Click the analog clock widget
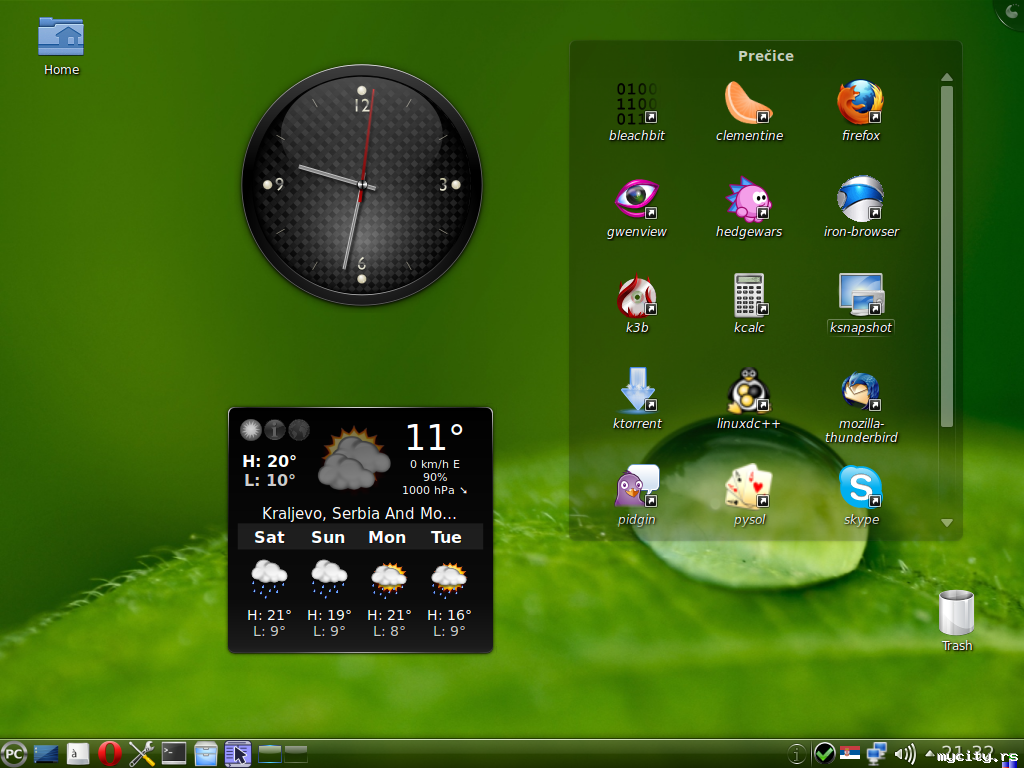 362,185
